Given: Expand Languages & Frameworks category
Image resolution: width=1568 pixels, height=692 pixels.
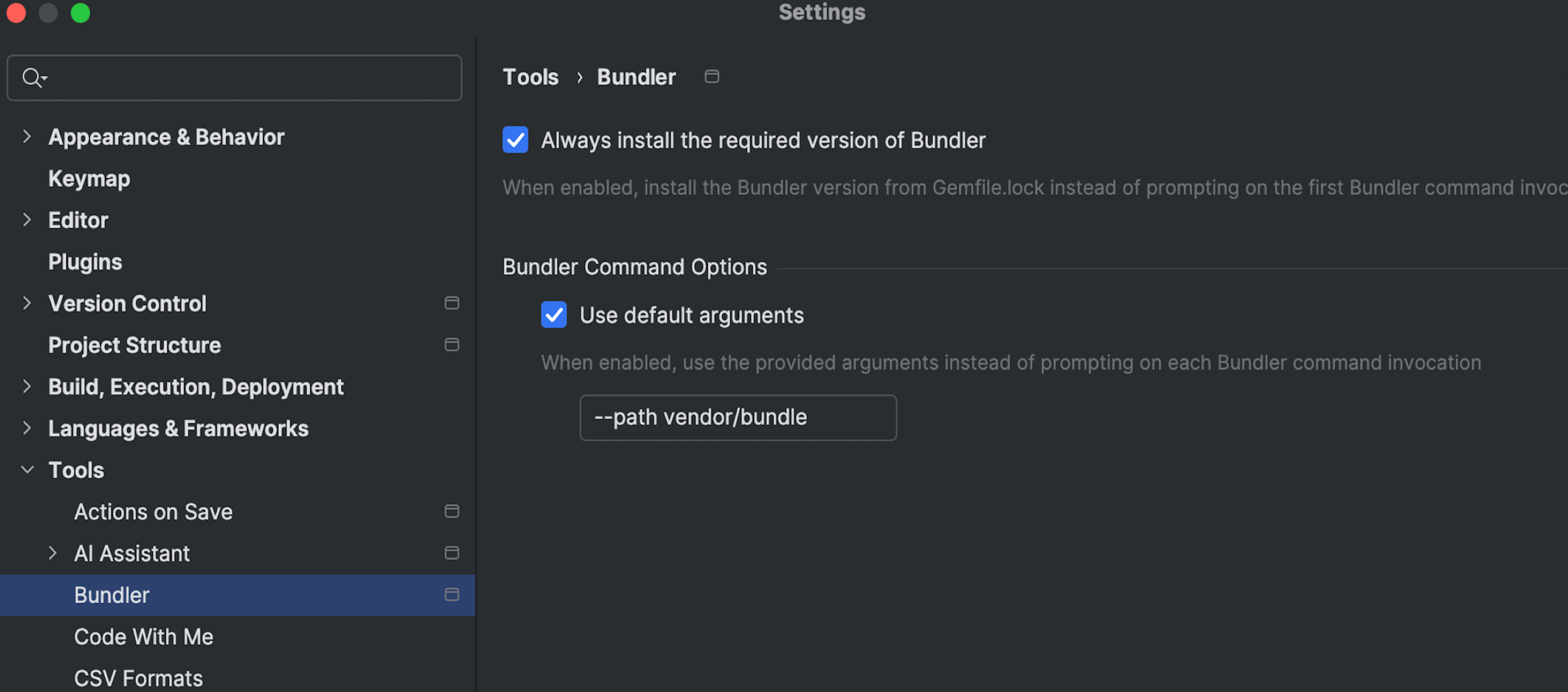Looking at the screenshot, I should click(x=27, y=428).
